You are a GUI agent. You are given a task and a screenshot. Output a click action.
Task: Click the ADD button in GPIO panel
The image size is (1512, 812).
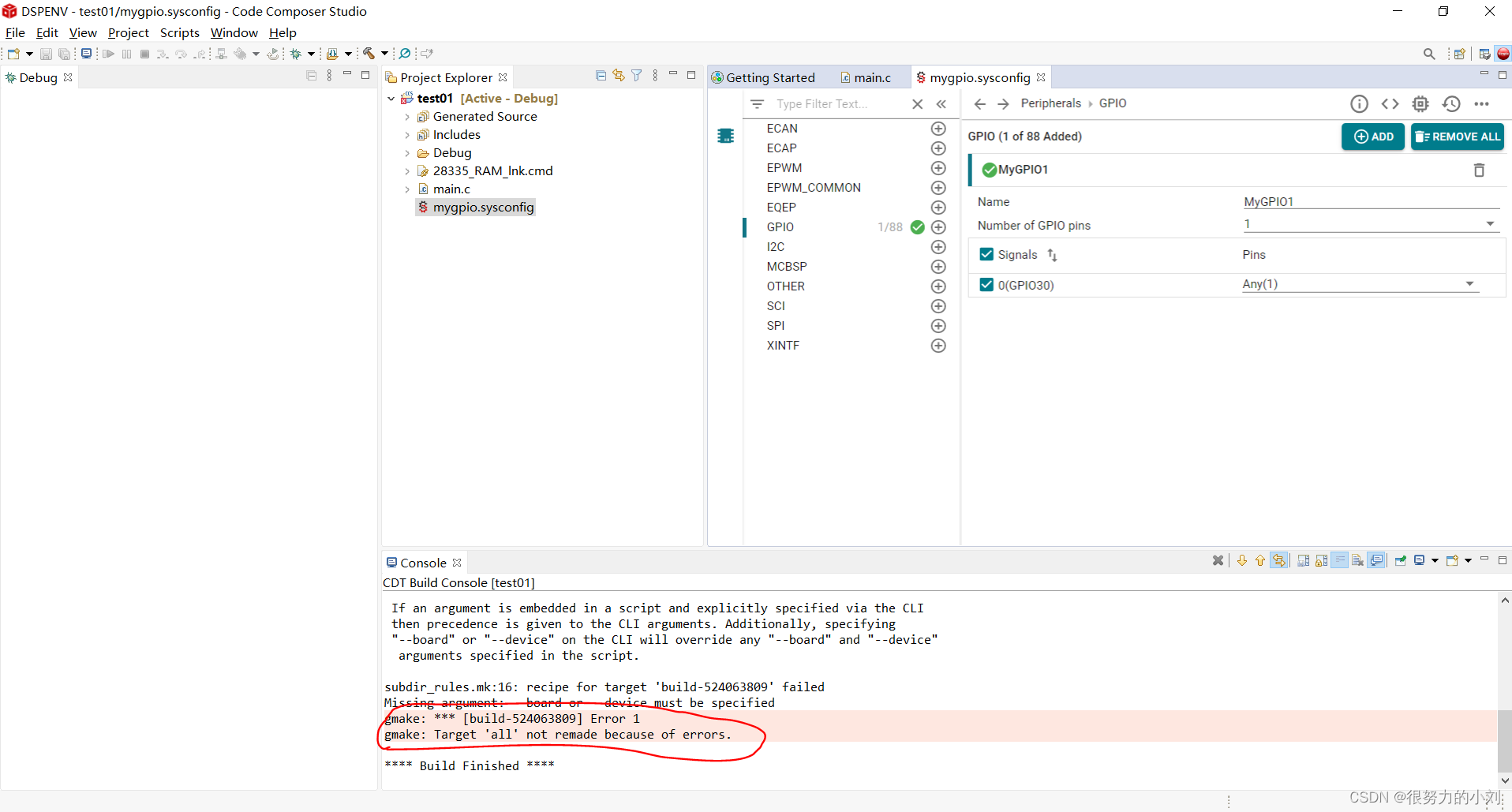click(1372, 137)
